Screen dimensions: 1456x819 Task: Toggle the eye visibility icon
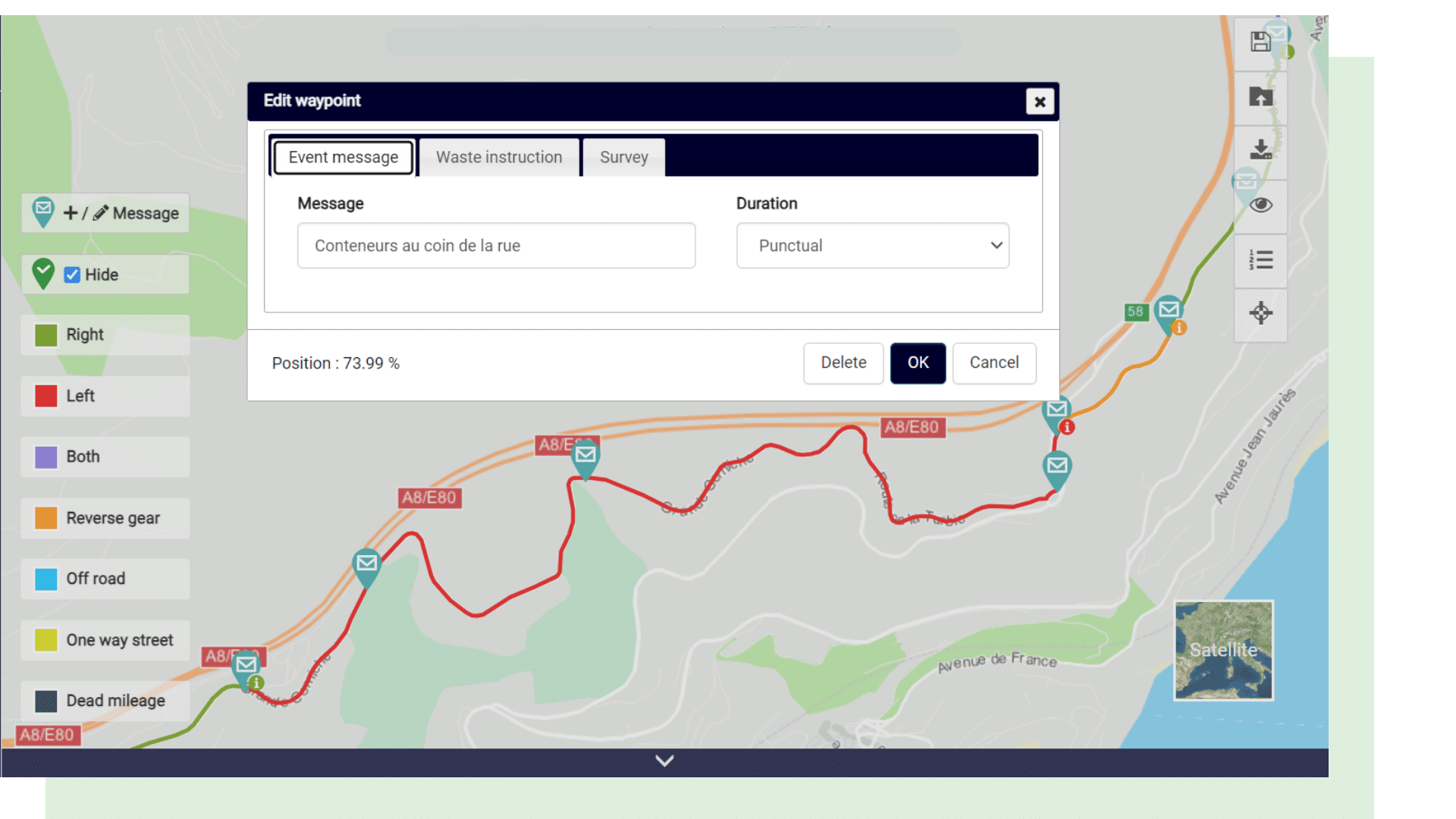pos(1260,205)
